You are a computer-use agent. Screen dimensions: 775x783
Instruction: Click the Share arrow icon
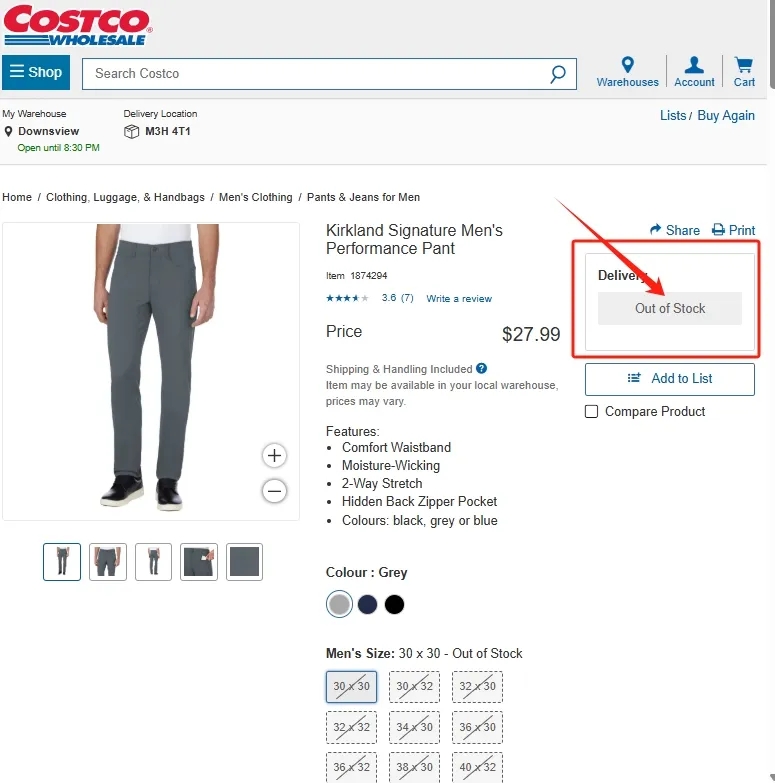pyautogui.click(x=655, y=229)
